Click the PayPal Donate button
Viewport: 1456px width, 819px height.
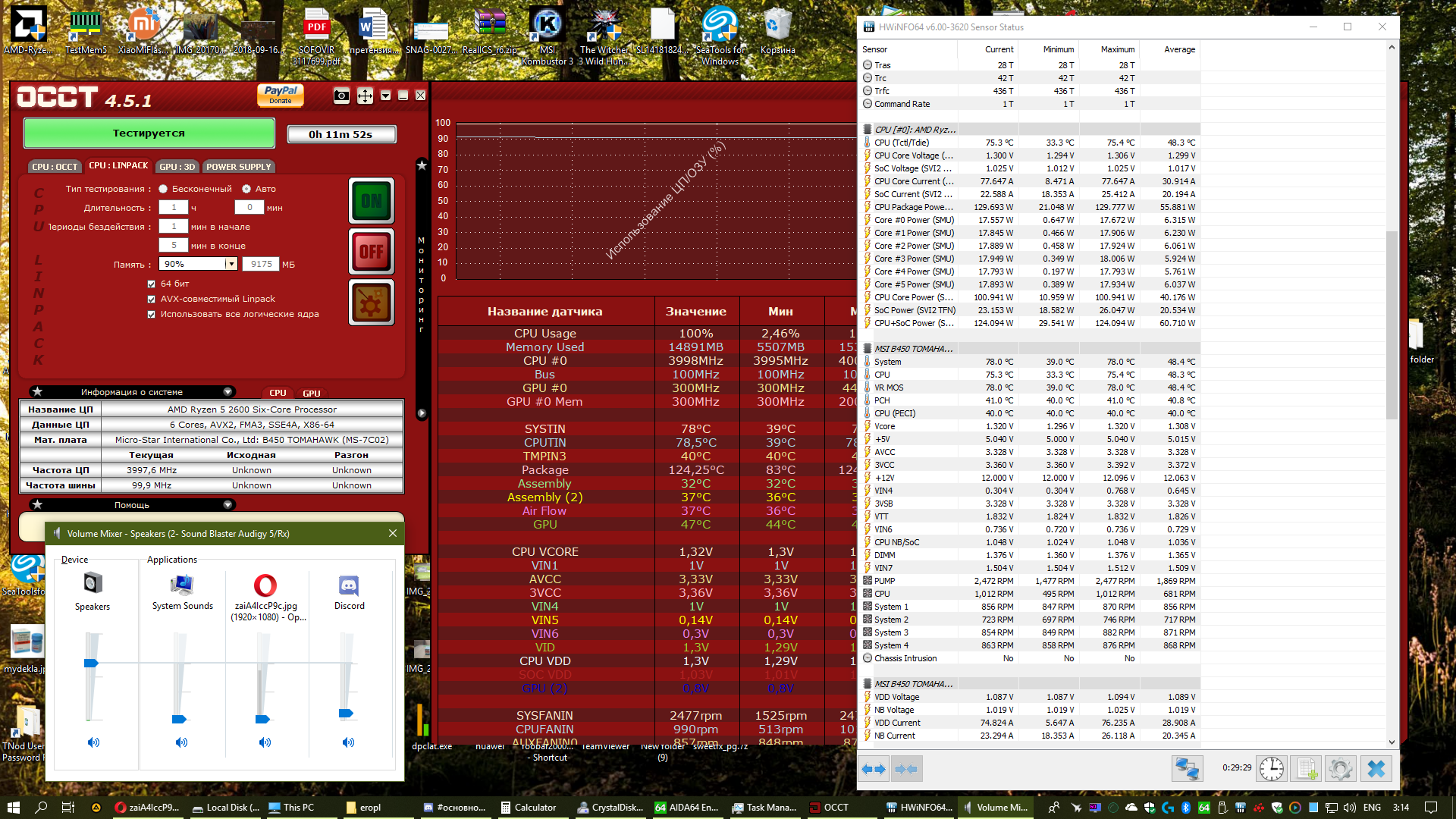click(x=281, y=95)
